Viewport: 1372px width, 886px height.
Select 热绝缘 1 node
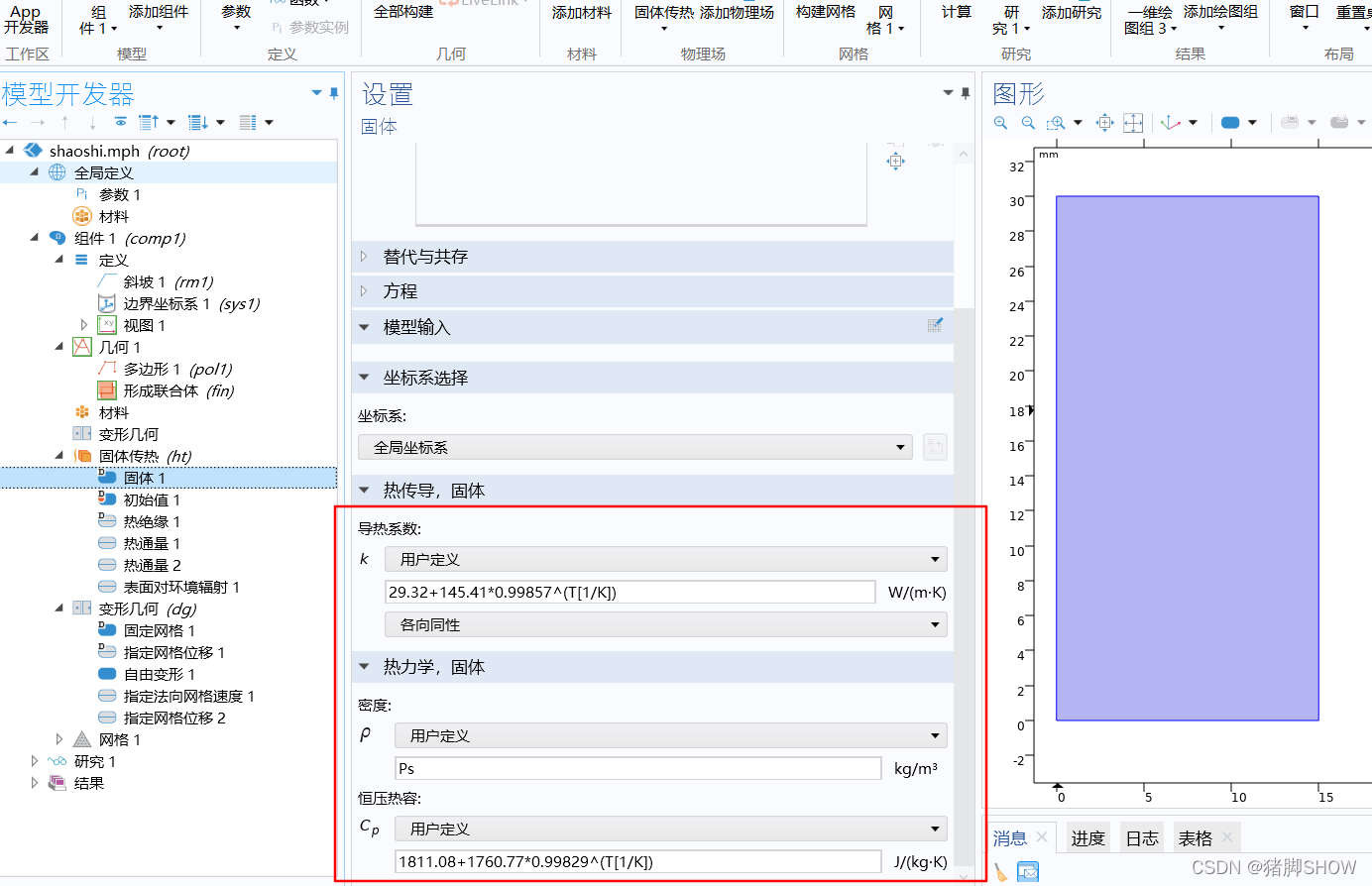[152, 521]
